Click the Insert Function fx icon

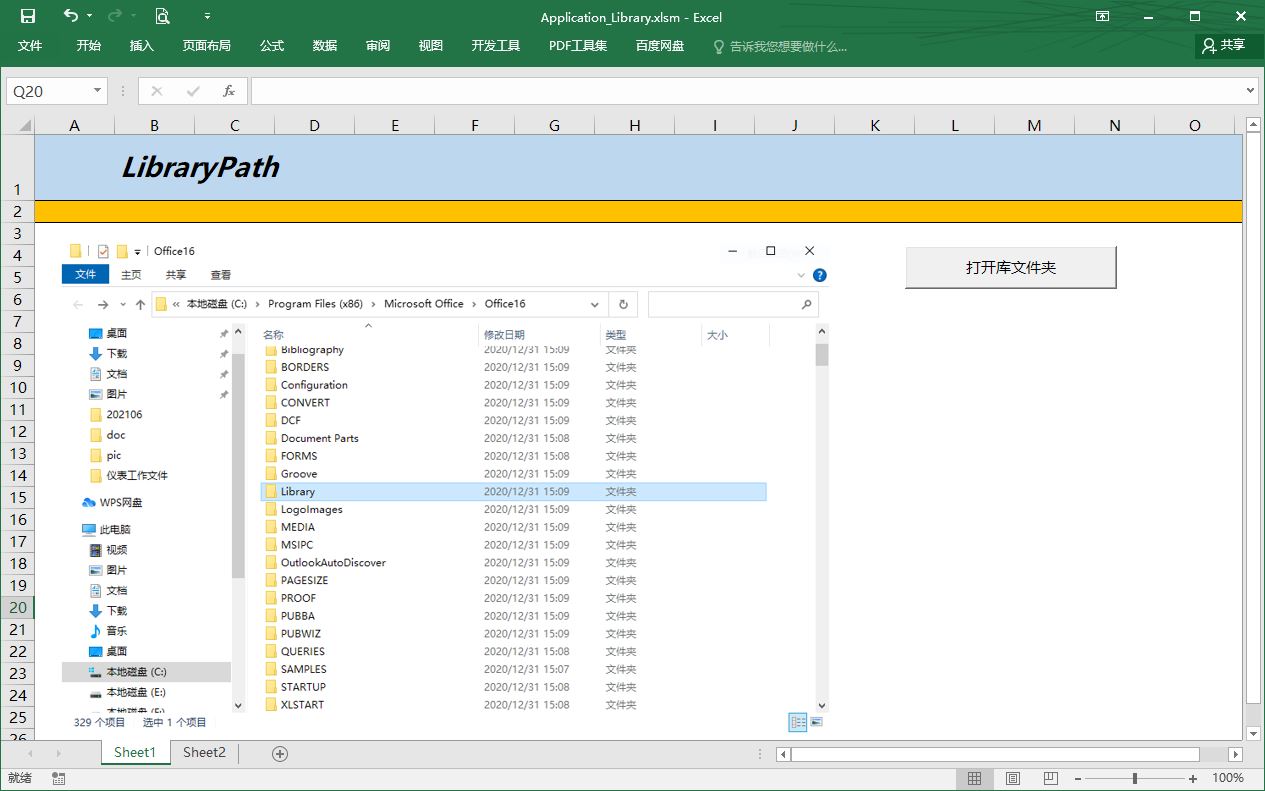coord(229,91)
